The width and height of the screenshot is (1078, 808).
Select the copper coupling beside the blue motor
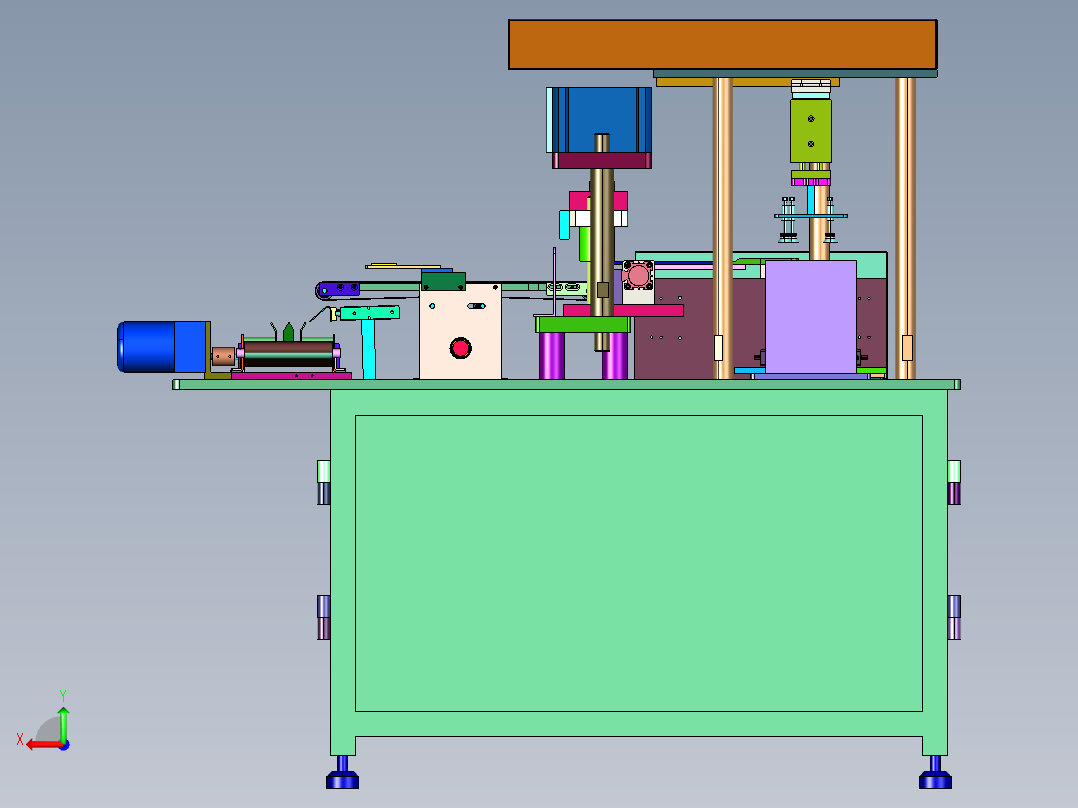click(x=223, y=356)
